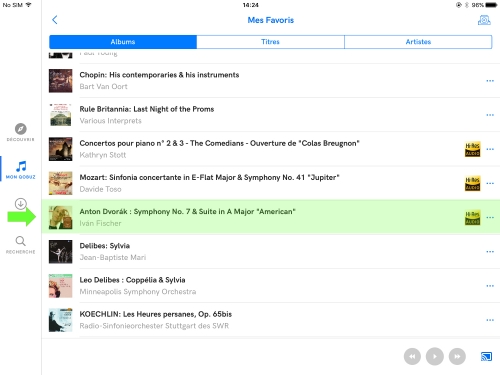The height and width of the screenshot is (375, 500).
Task: Open 'Rule Britannia: Last Night of the Proms'
Action: pos(147,109)
